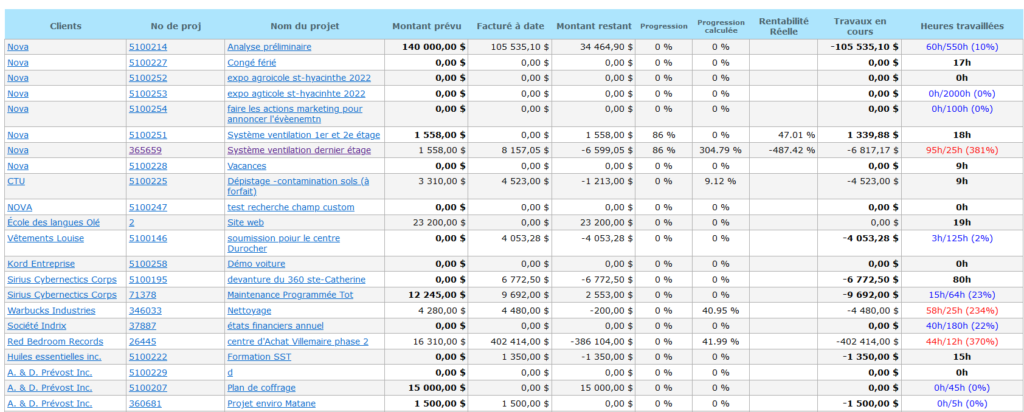Image resolution: width=1024 pixels, height=412 pixels.
Task: Open project number 5100229
Action: coord(147,373)
